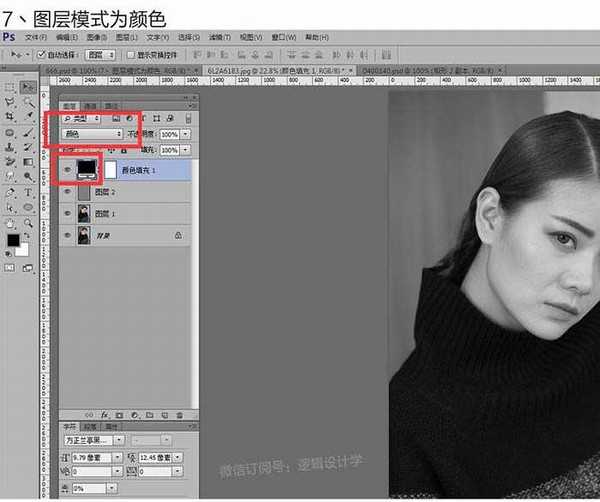600x502 pixels.
Task: Click the create new group folder icon
Action: coord(149,413)
